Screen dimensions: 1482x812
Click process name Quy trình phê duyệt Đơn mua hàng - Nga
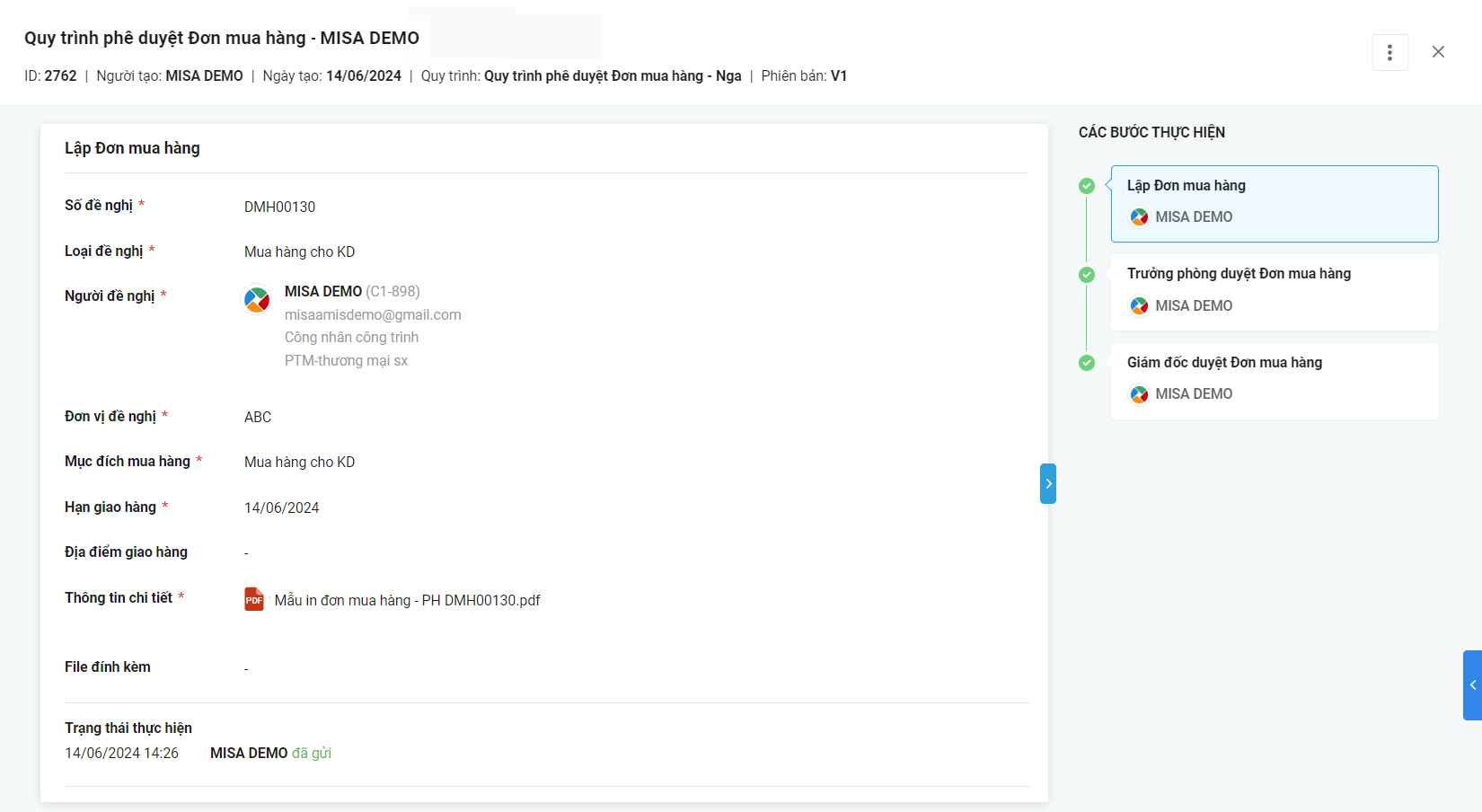(613, 75)
